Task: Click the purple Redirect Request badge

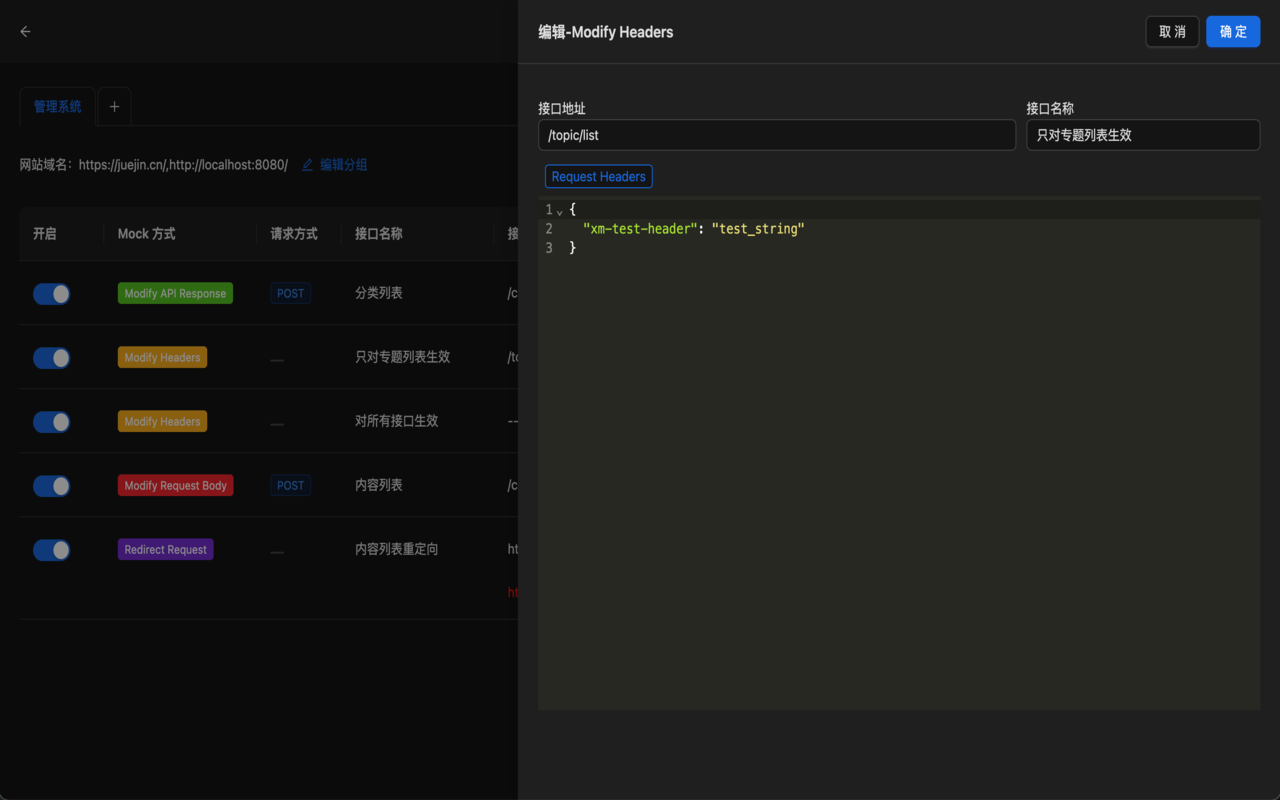Action: [x=165, y=549]
